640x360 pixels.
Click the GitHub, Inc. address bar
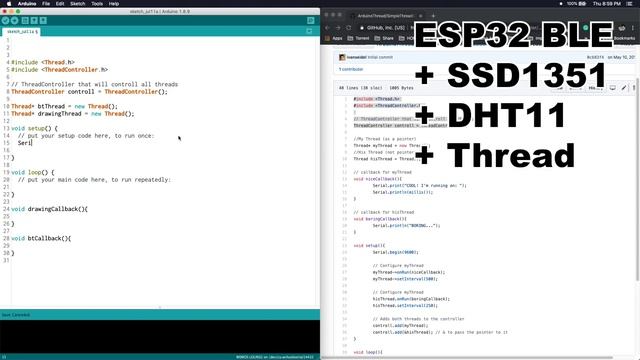(386, 28)
